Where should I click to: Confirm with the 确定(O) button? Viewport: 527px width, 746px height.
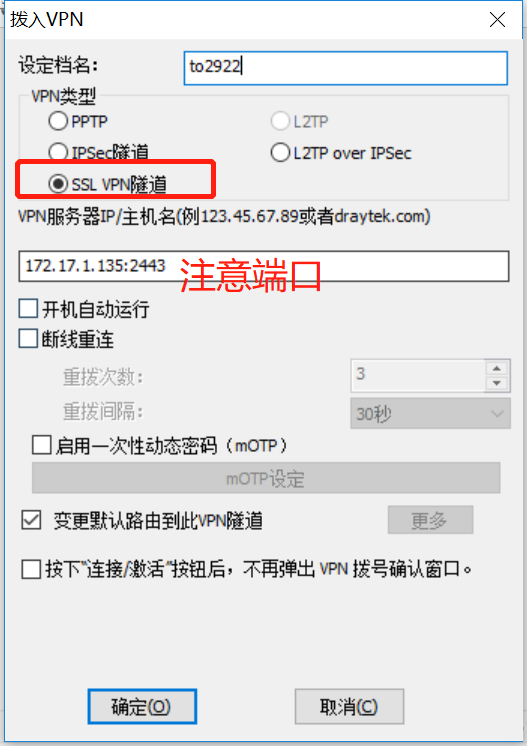(x=142, y=707)
